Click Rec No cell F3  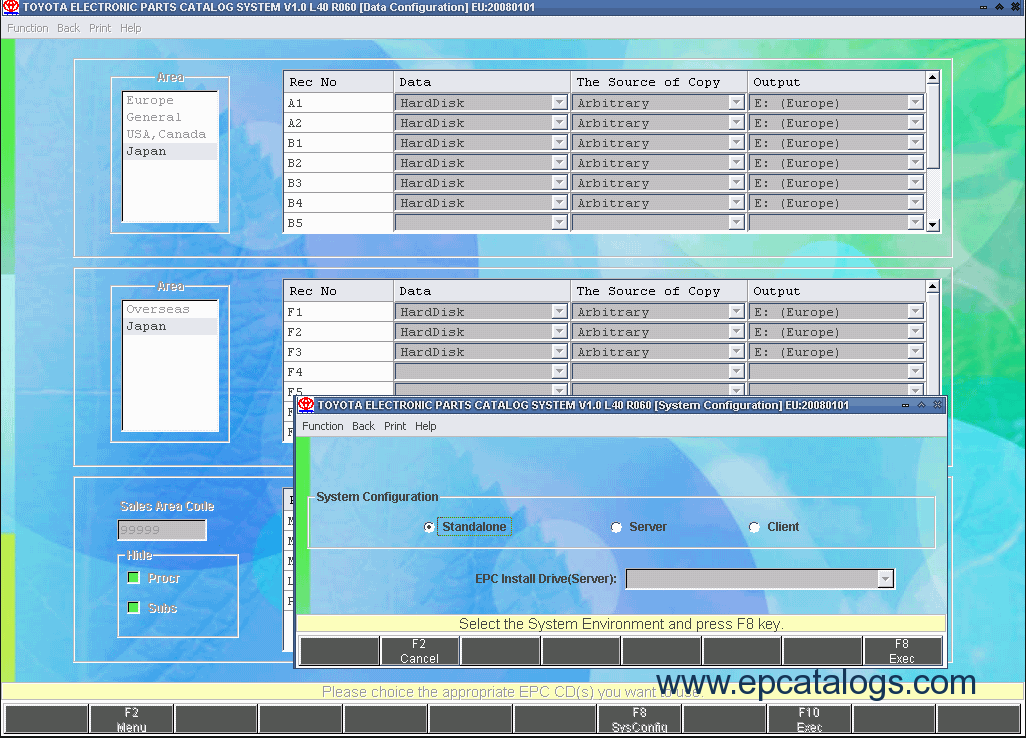(x=338, y=352)
